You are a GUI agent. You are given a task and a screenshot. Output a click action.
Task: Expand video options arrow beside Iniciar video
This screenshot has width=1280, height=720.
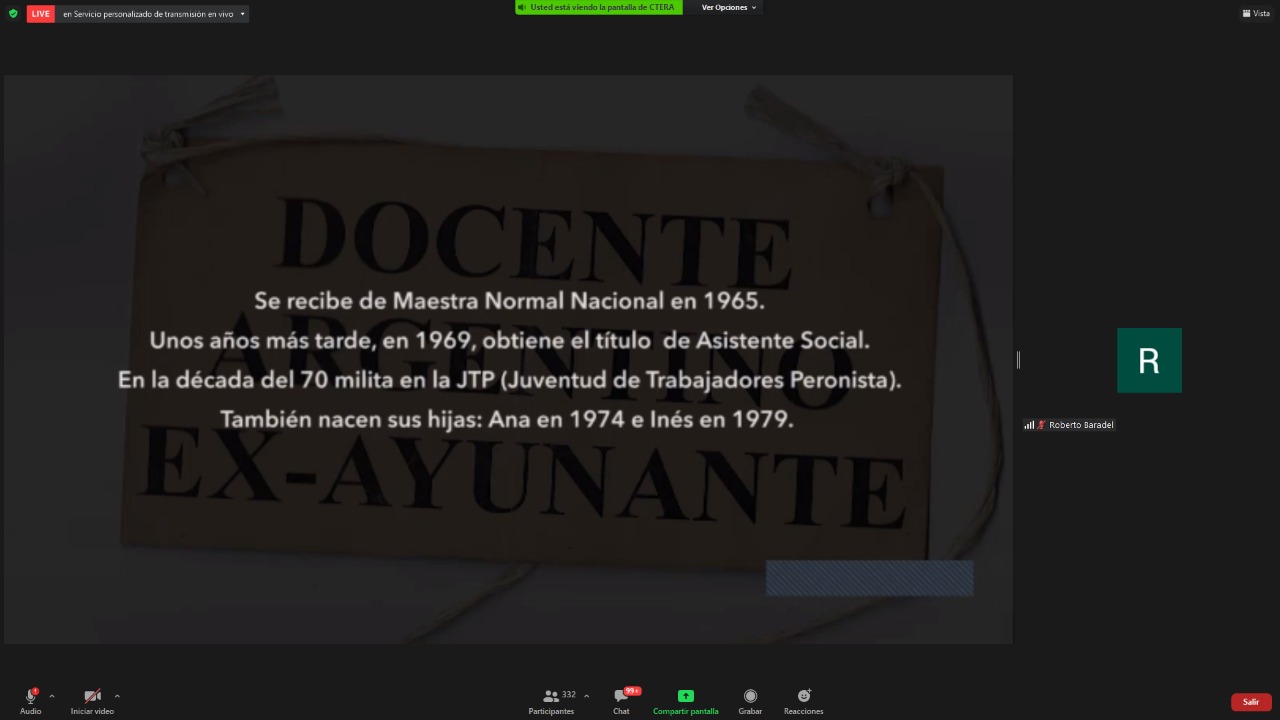pos(117,696)
